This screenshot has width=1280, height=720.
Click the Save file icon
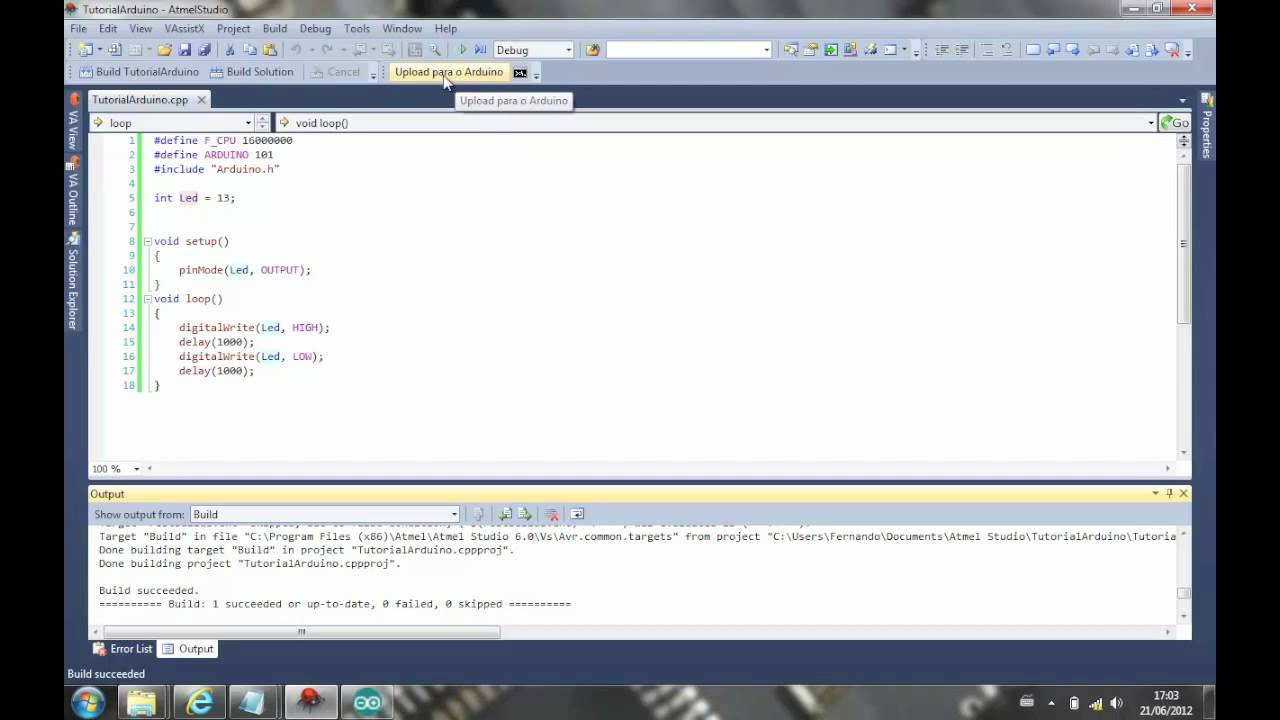click(185, 49)
